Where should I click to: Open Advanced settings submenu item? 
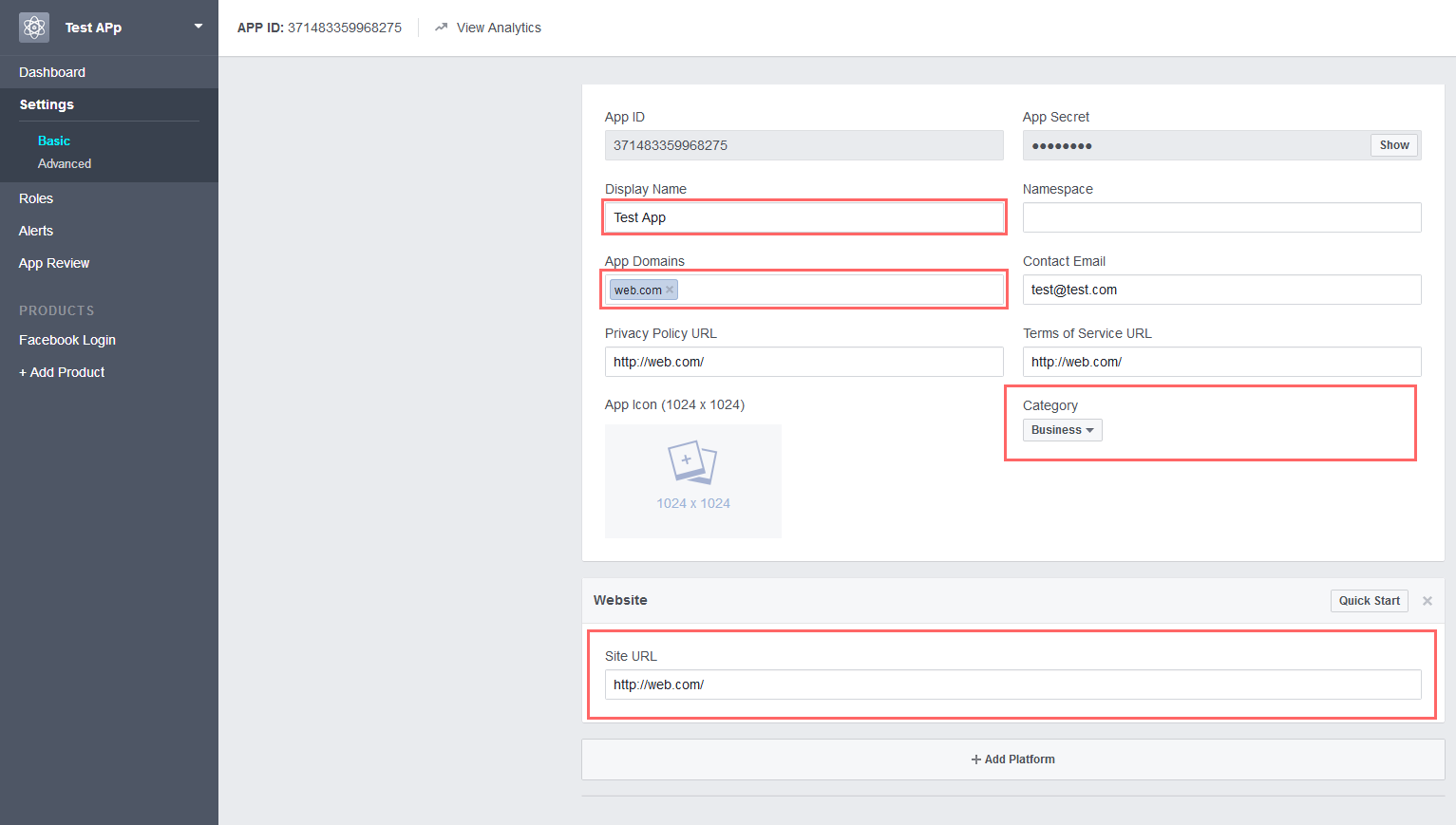coord(65,163)
